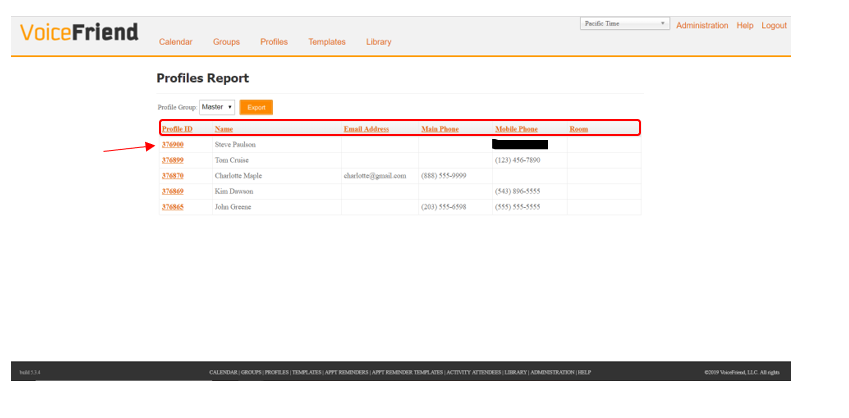The height and width of the screenshot is (418, 849).
Task: Sort table by Profile ID column
Action: point(177,129)
